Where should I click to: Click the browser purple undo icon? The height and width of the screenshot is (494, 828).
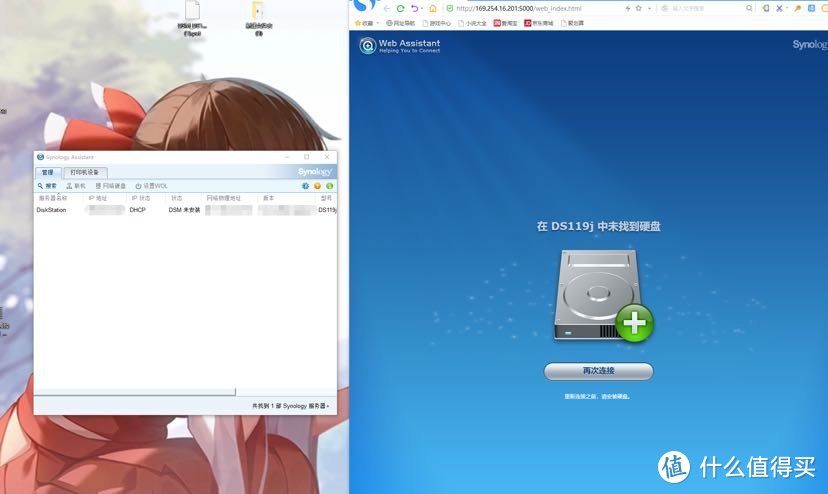pyautogui.click(x=415, y=8)
